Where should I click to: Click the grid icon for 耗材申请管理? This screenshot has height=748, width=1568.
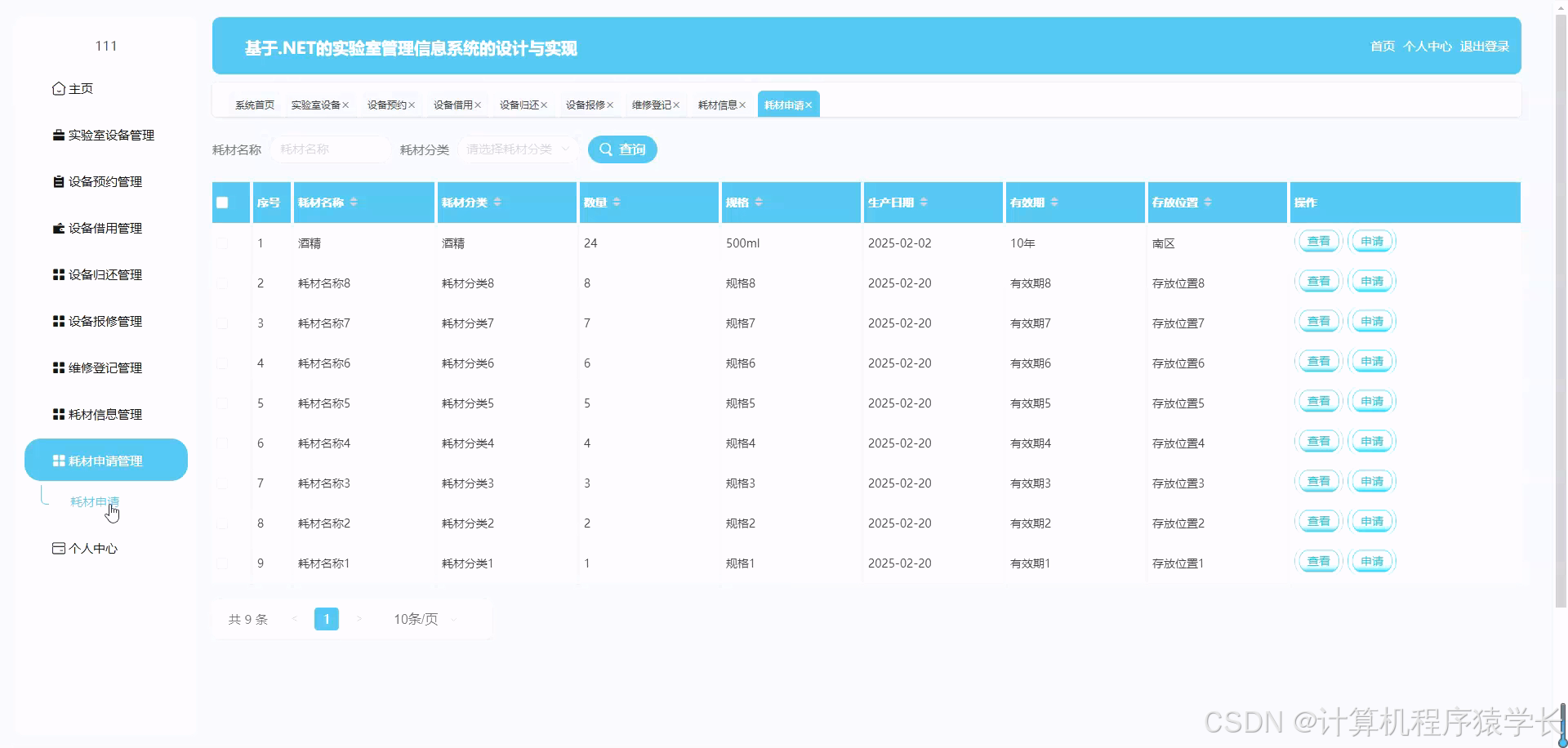coord(58,461)
